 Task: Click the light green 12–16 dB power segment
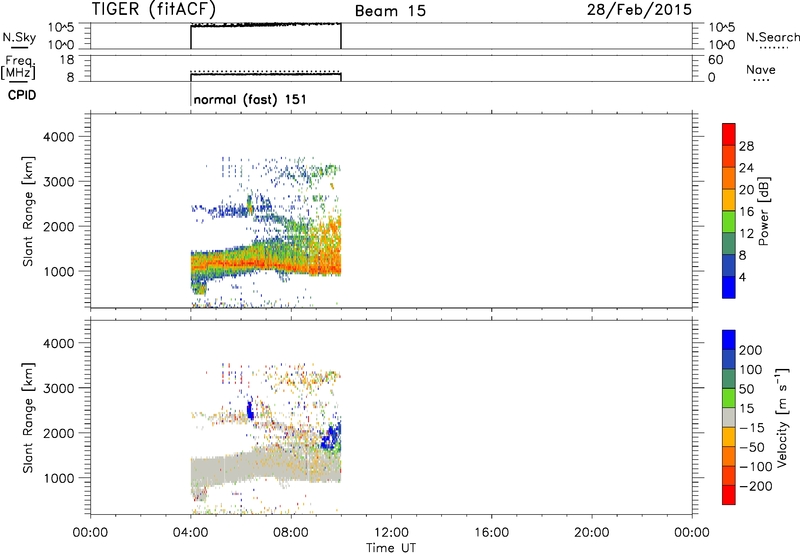coord(729,221)
